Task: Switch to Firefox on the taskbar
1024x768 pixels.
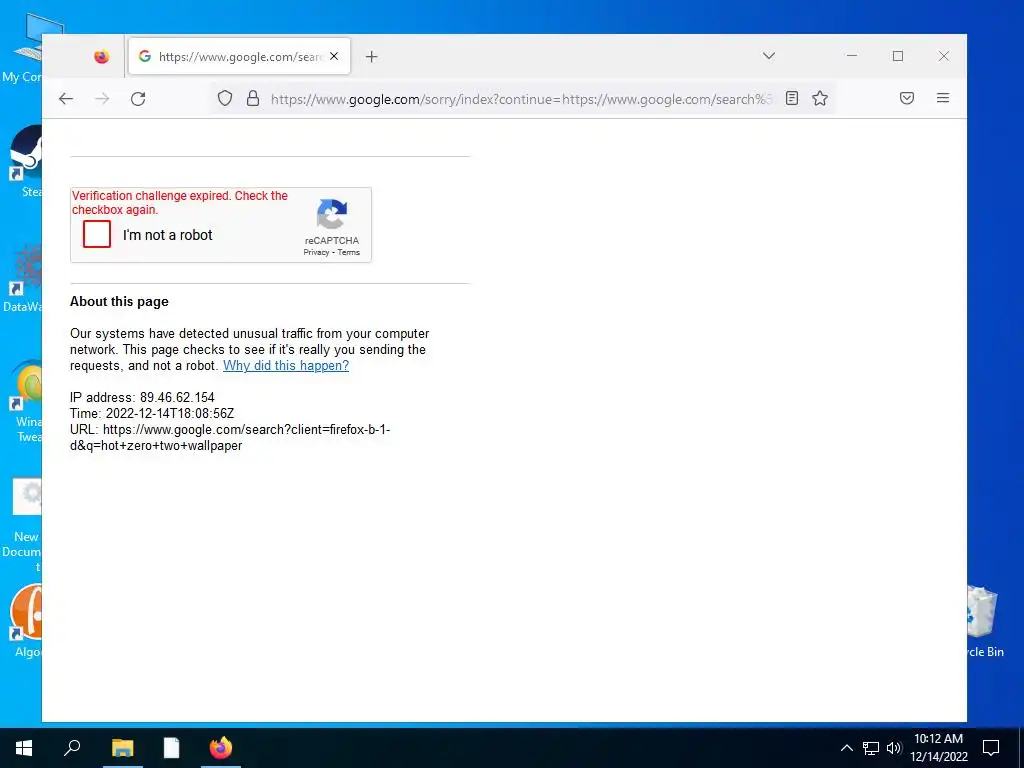Action: click(221, 748)
